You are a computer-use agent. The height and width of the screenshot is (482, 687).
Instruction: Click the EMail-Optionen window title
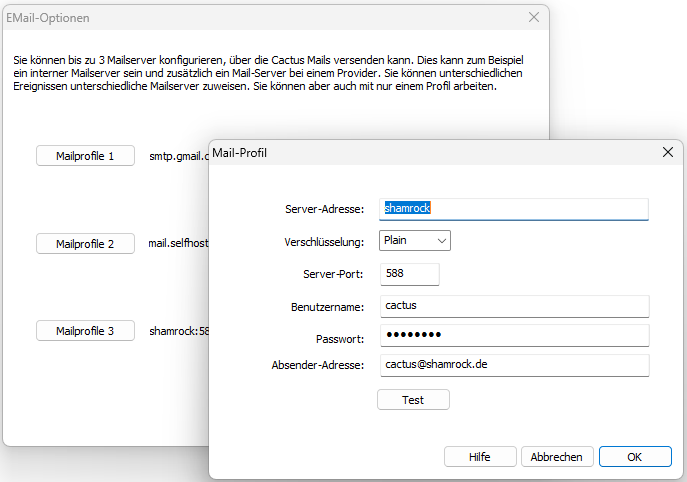48,18
